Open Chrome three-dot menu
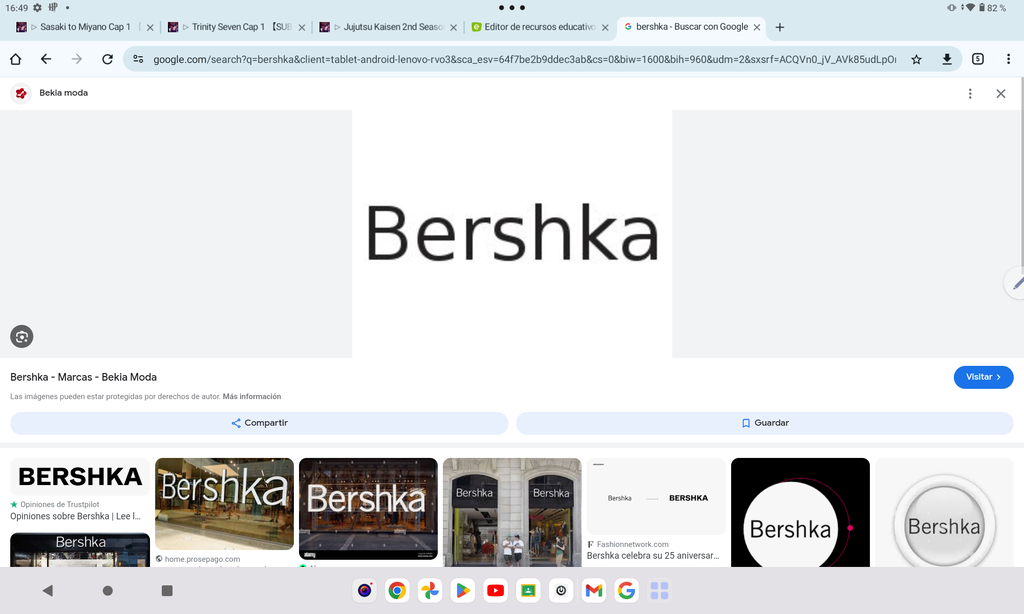This screenshot has height=614, width=1024. (1008, 59)
